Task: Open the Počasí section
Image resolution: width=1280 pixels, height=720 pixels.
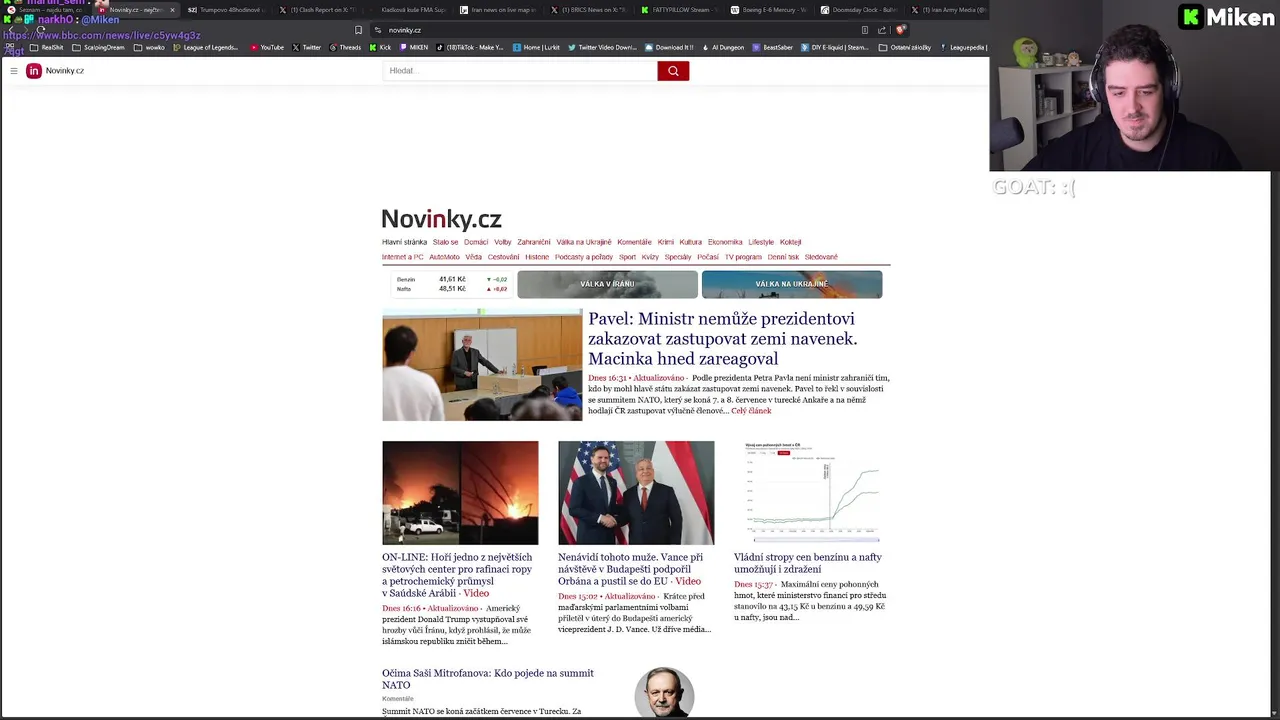Action: (x=708, y=257)
